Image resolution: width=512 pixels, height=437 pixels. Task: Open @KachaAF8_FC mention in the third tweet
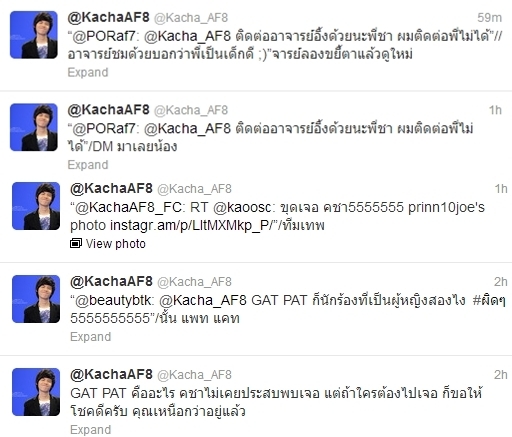click(x=129, y=207)
